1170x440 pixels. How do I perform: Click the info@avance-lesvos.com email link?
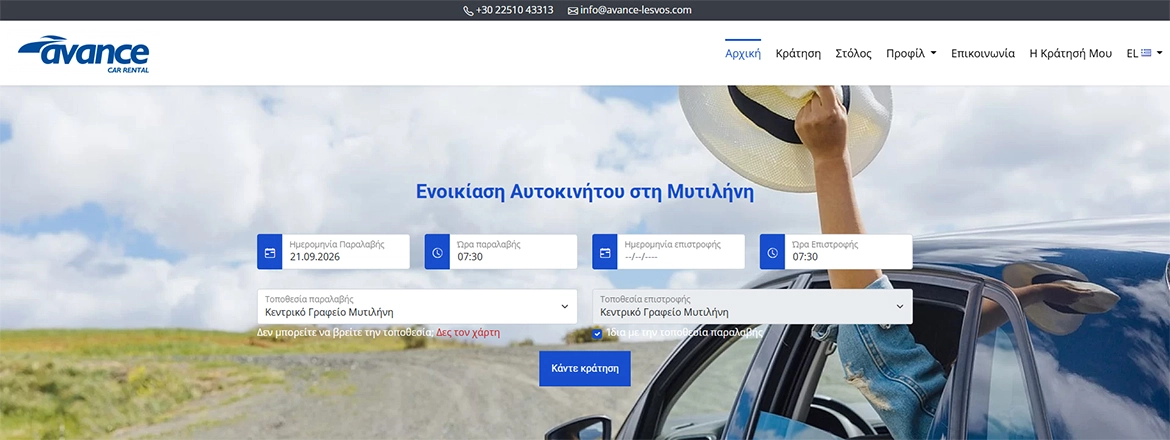click(636, 10)
